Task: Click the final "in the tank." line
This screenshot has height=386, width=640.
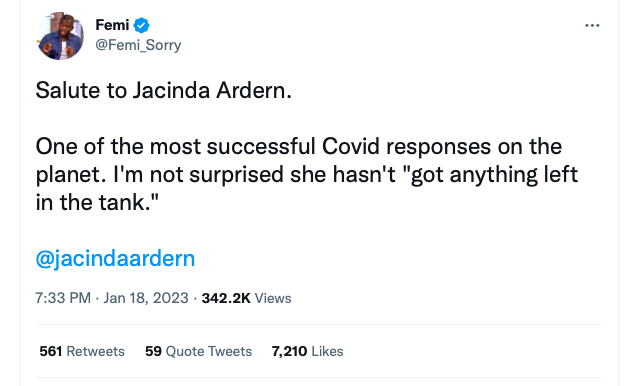Action: point(97,202)
